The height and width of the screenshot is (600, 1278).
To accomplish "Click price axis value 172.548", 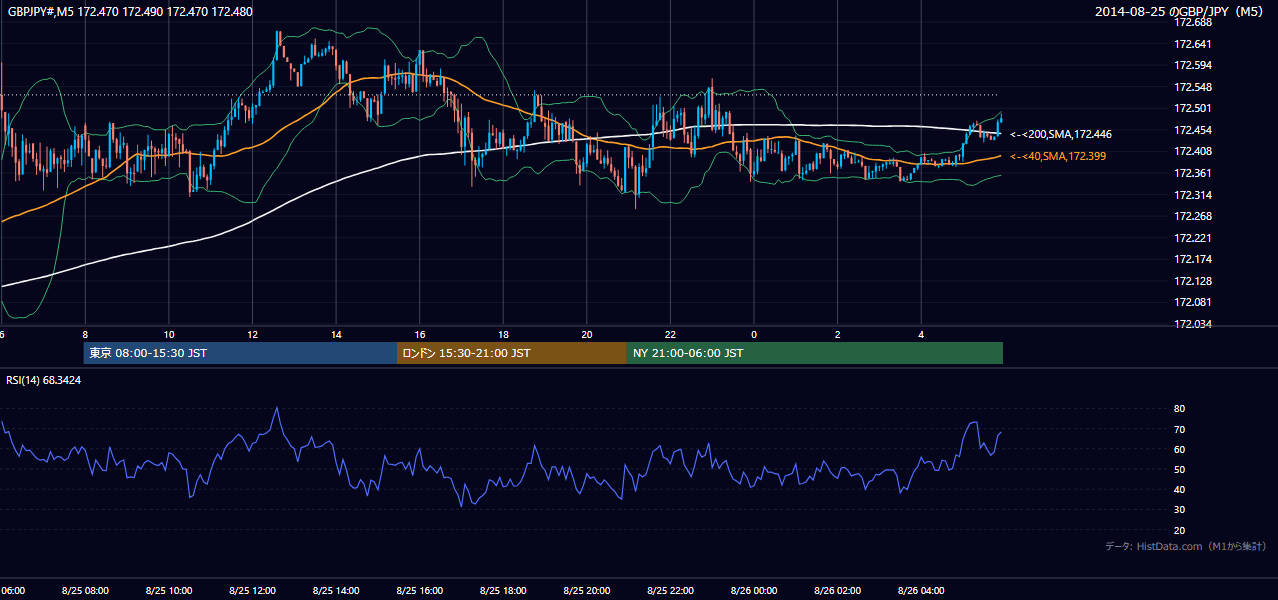I will [1192, 87].
